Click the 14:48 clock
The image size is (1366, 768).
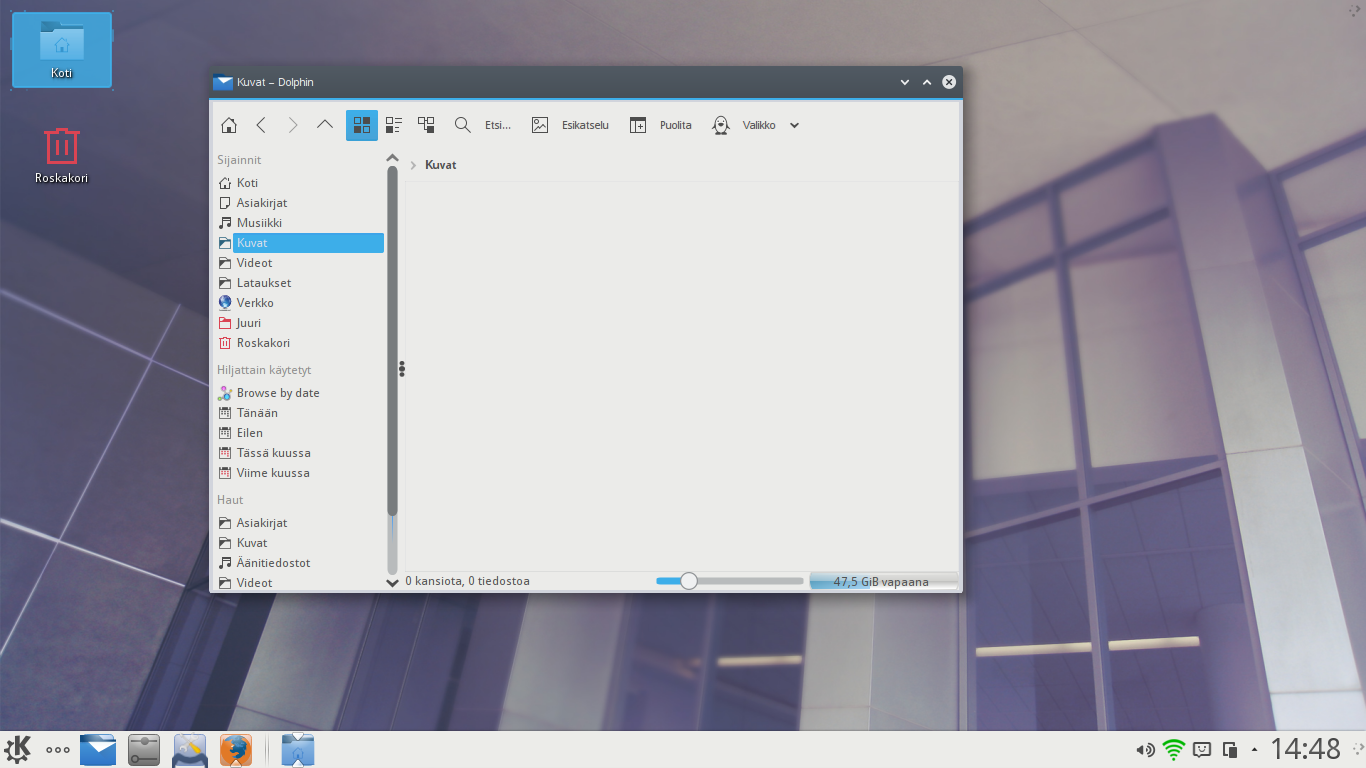click(x=1305, y=749)
